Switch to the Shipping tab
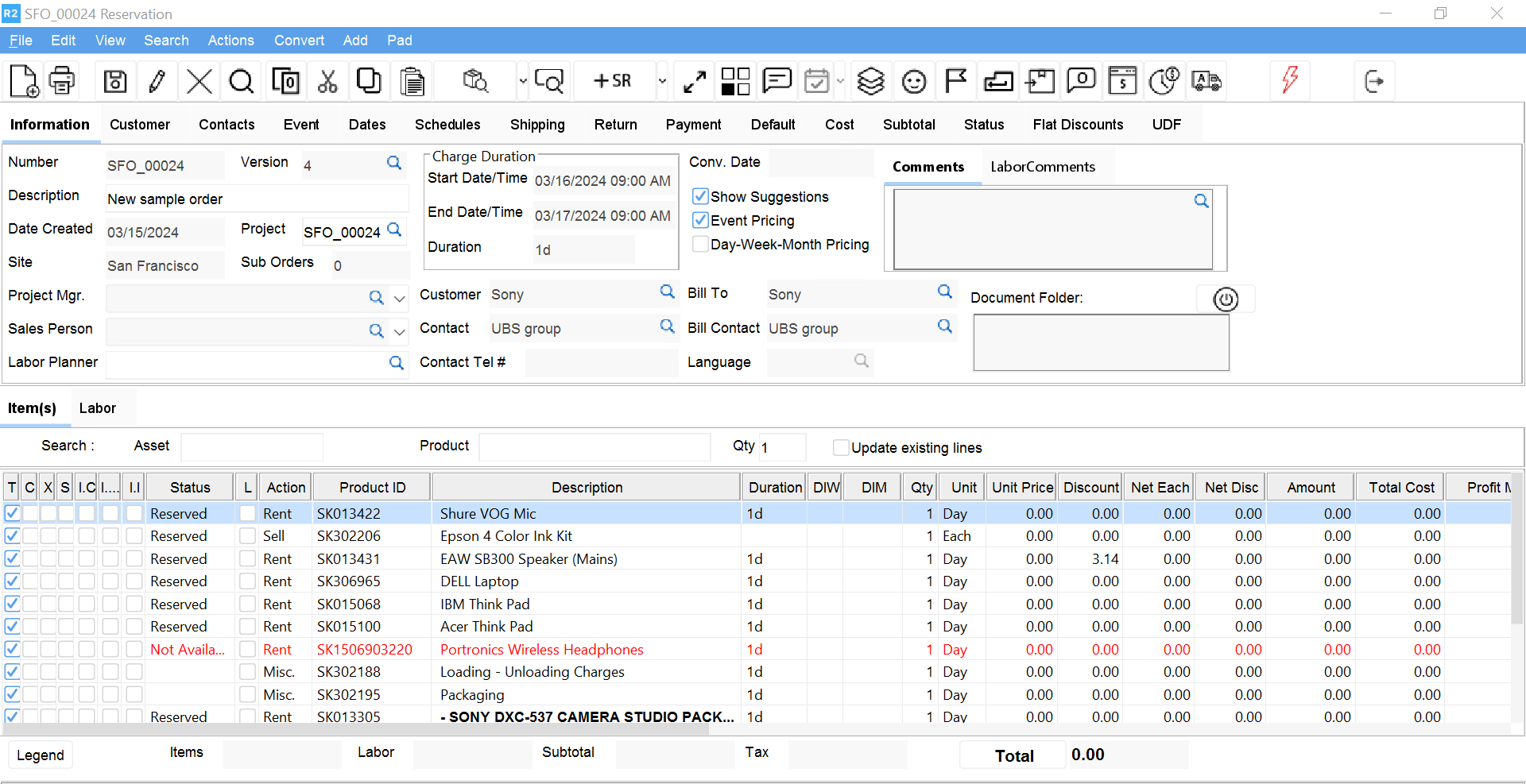 point(537,125)
